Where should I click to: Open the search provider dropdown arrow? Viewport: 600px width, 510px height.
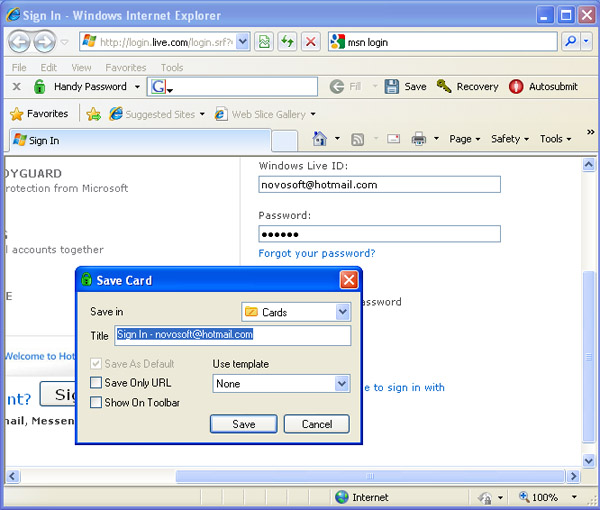[x=586, y=41]
